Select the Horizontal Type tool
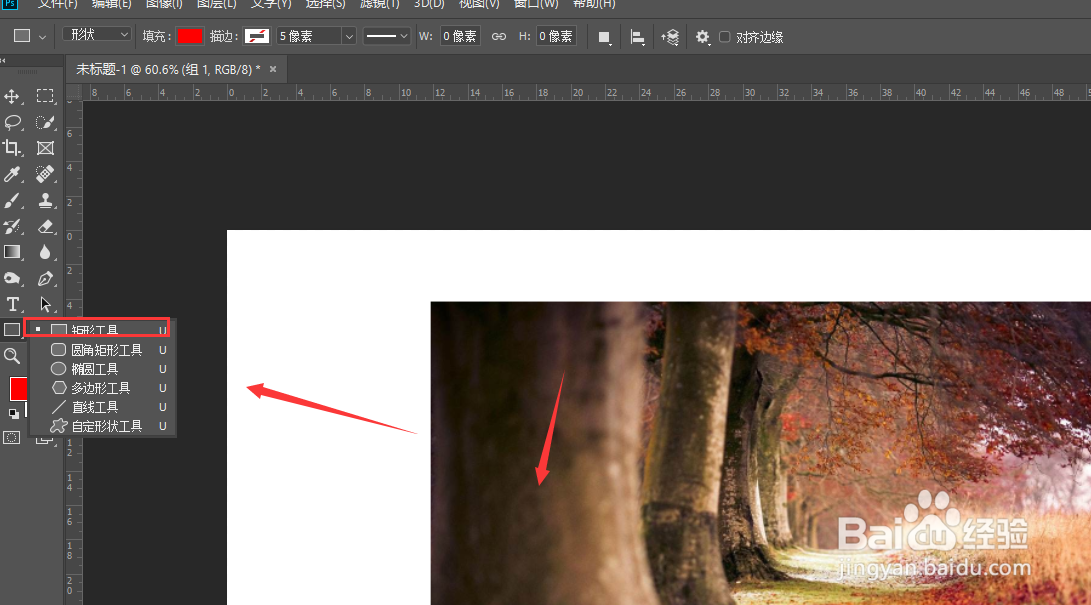Viewport: 1091px width, 605px height. click(12, 304)
